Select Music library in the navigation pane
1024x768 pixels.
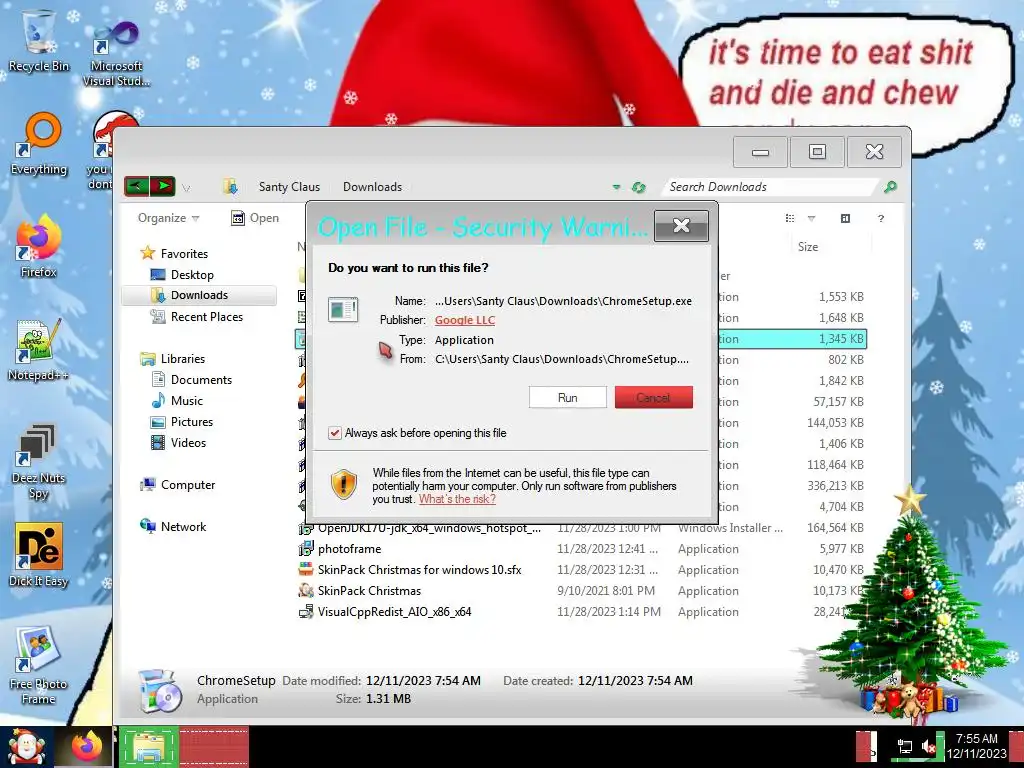click(x=177, y=400)
